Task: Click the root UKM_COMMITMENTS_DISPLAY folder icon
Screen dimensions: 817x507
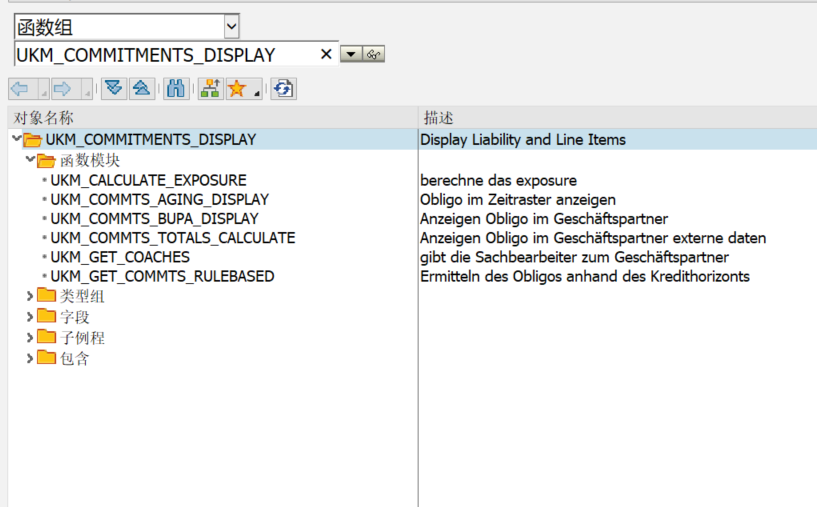Action: coord(32,140)
